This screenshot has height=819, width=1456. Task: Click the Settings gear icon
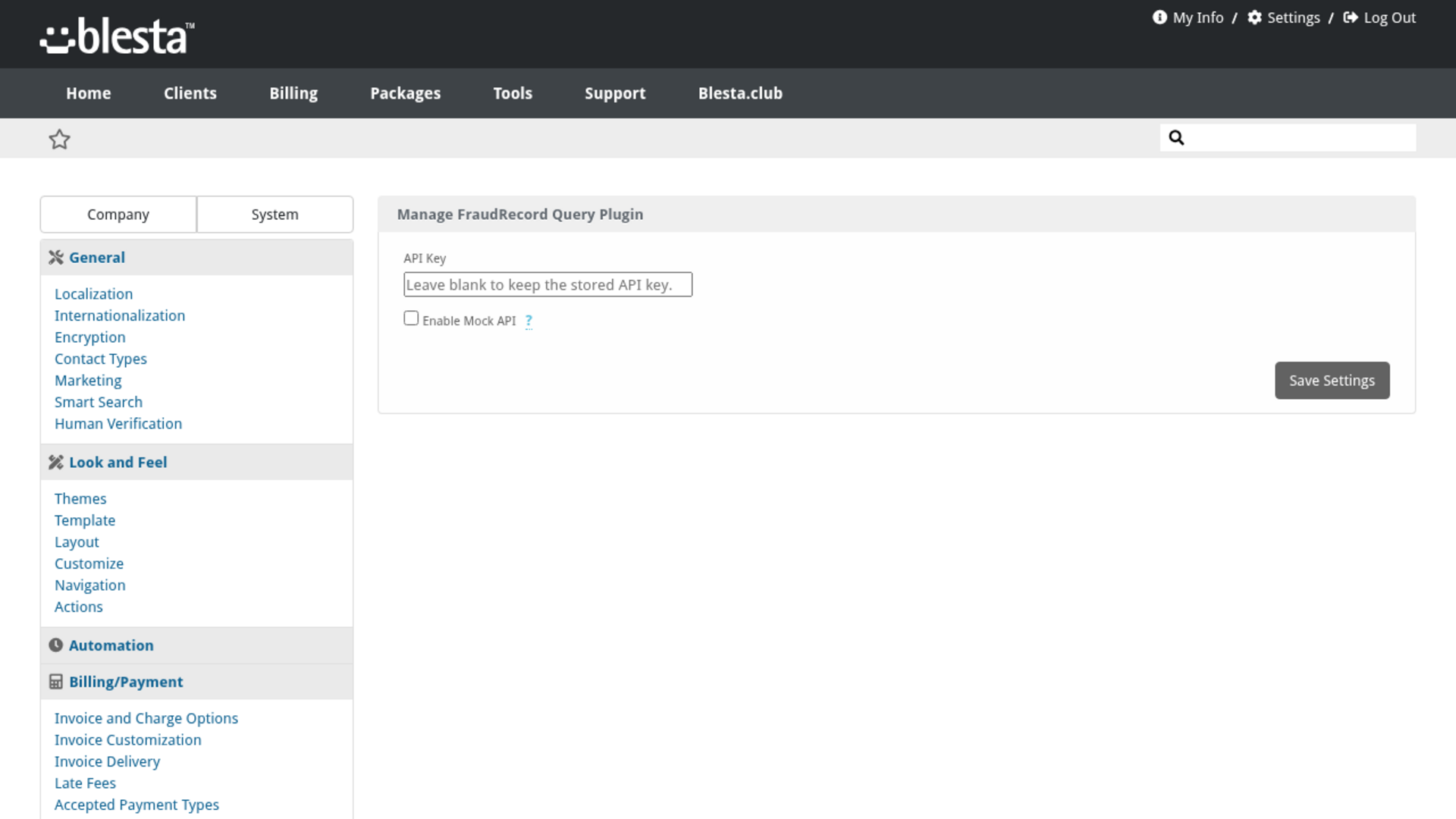[1255, 17]
